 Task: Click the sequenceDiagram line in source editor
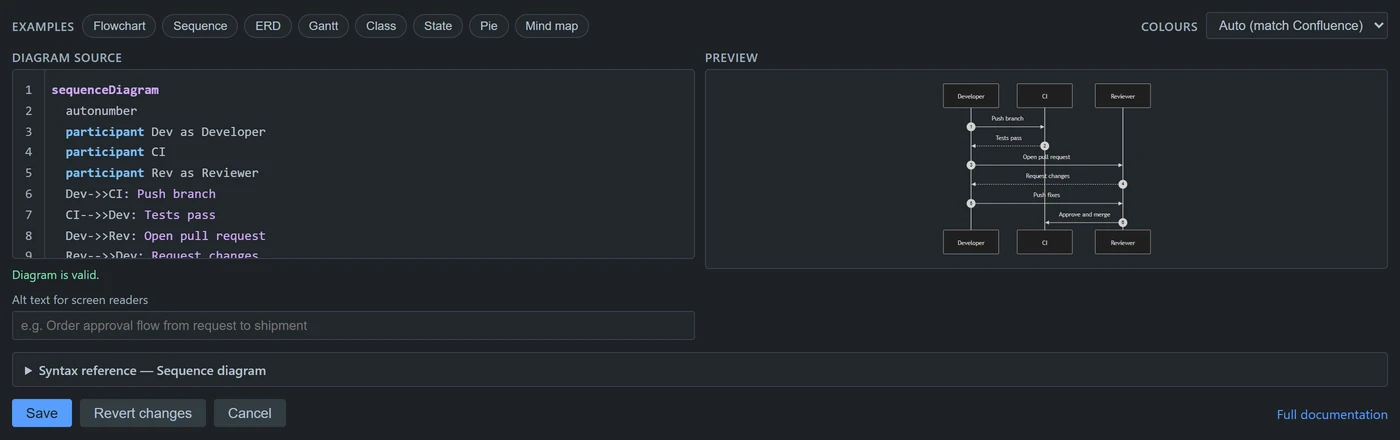(x=105, y=90)
